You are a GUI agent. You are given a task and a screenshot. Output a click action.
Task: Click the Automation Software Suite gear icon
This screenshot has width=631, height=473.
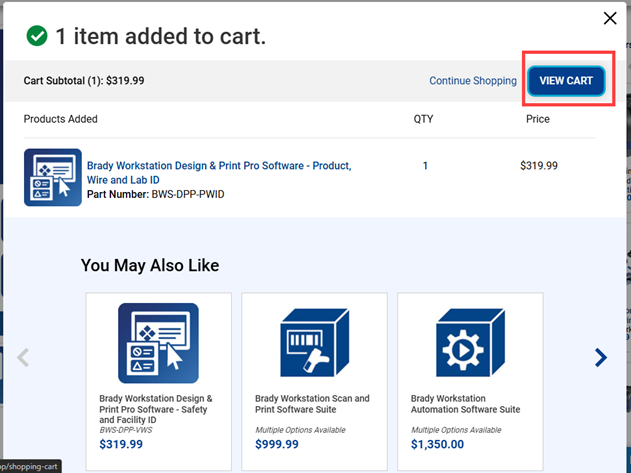(470, 343)
